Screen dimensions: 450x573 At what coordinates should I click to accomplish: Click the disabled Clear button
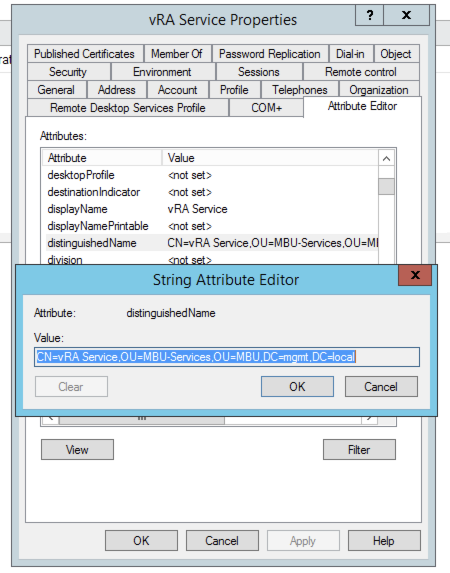[71, 387]
